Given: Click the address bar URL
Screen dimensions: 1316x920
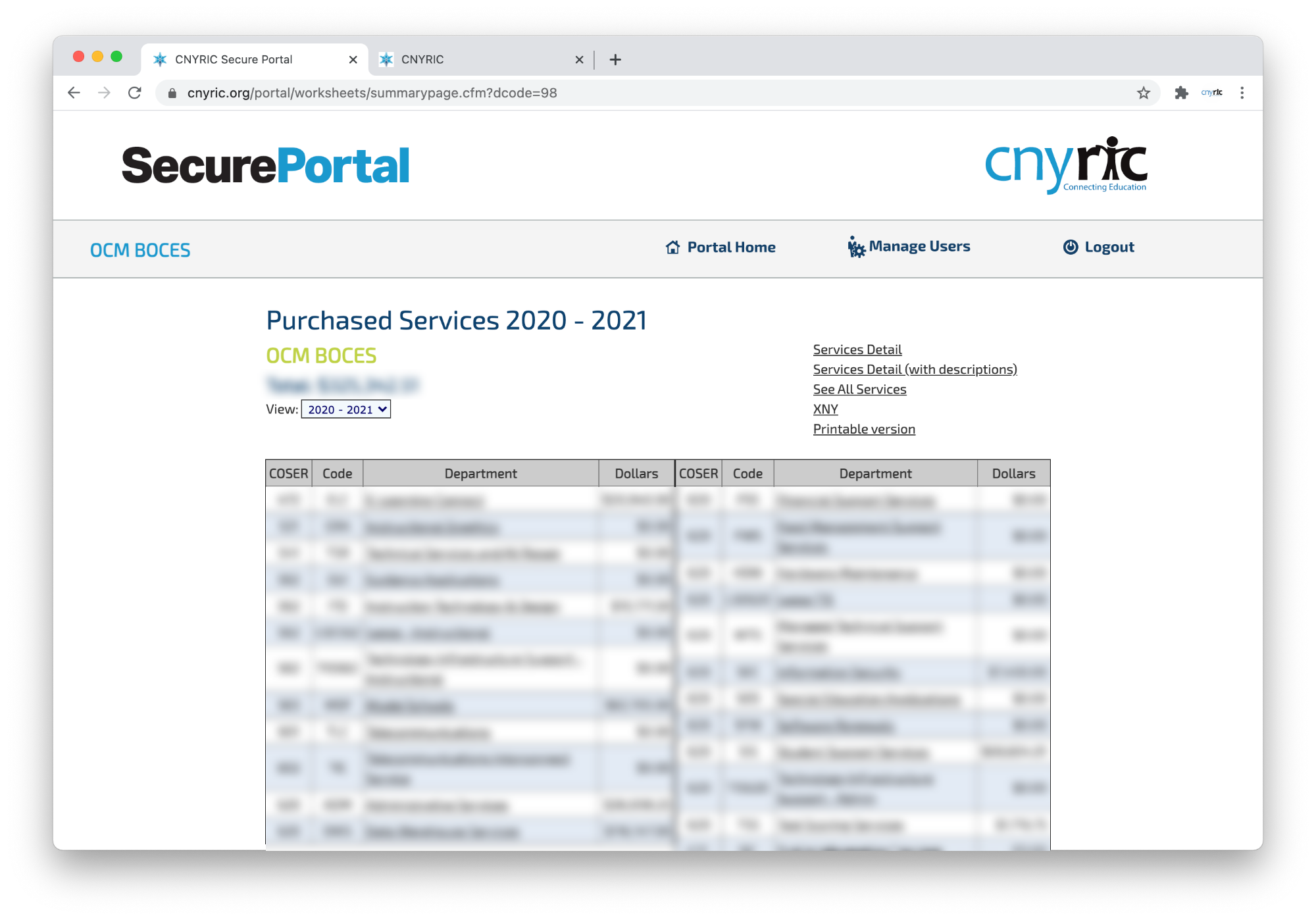Looking at the screenshot, I should coord(372,93).
